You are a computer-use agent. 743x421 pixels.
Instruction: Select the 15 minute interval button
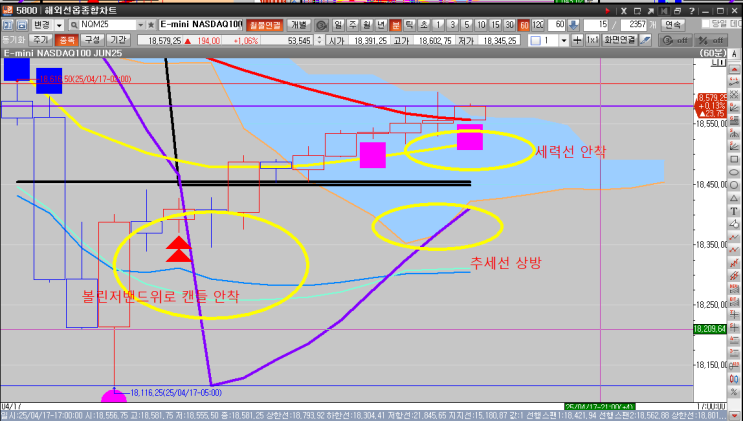click(x=495, y=25)
